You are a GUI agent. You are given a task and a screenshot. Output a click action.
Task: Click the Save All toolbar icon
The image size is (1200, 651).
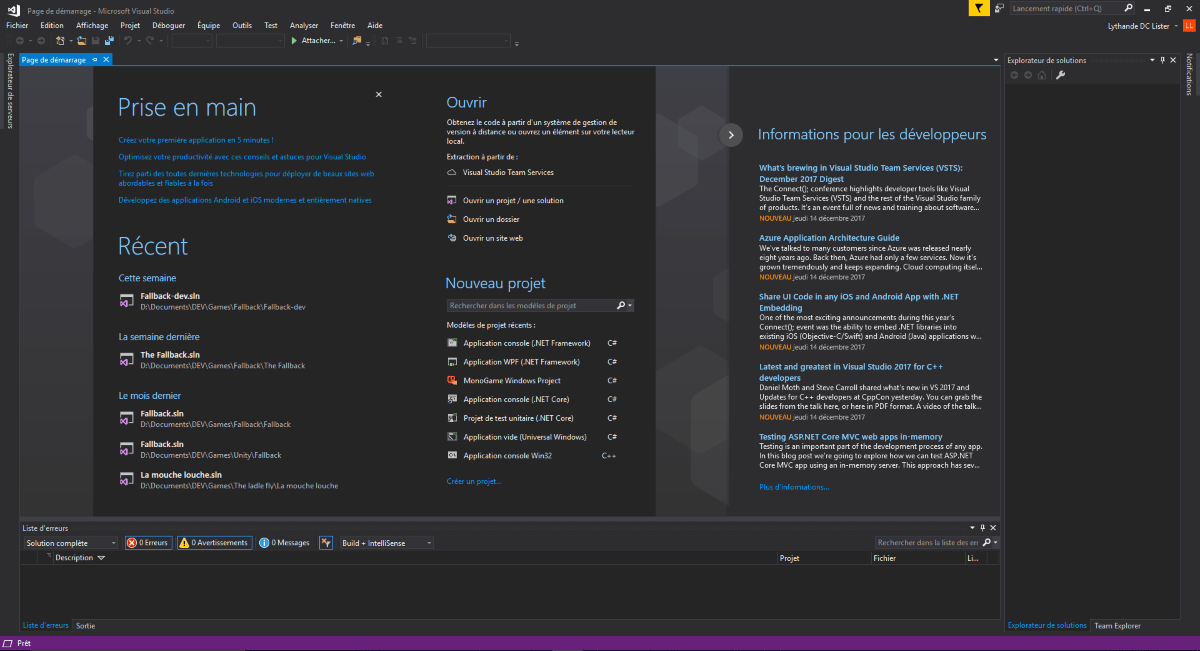(108, 41)
